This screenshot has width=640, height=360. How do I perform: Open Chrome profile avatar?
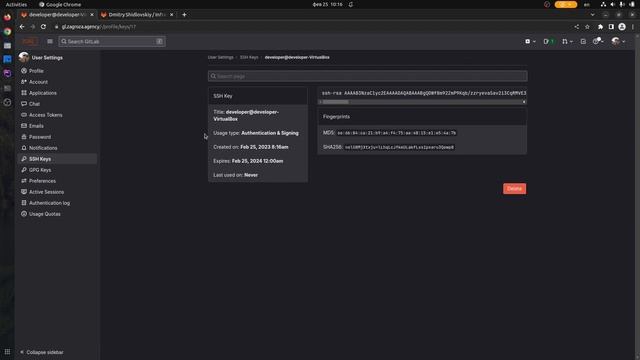[622, 27]
